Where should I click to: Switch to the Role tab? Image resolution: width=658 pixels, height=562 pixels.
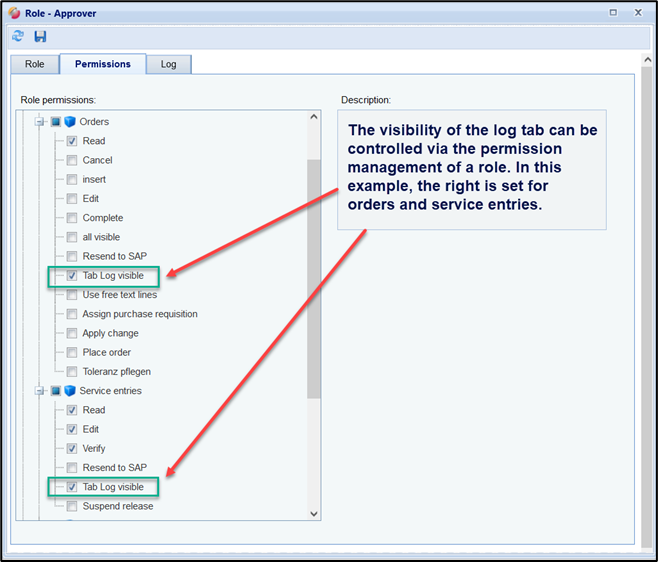[x=35, y=64]
